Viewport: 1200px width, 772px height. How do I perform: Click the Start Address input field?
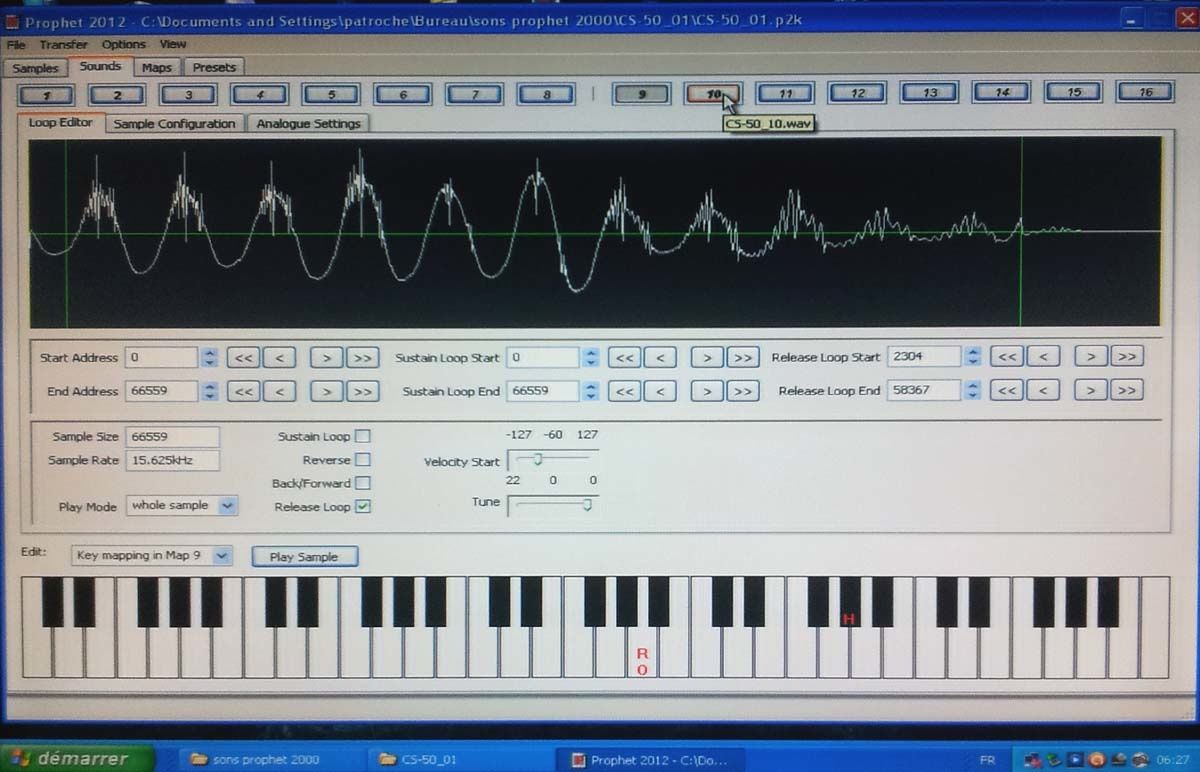pyautogui.click(x=162, y=357)
